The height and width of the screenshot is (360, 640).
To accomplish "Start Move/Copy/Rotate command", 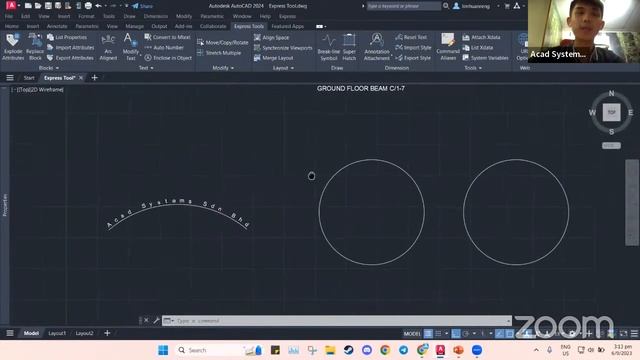I will tap(222, 42).
